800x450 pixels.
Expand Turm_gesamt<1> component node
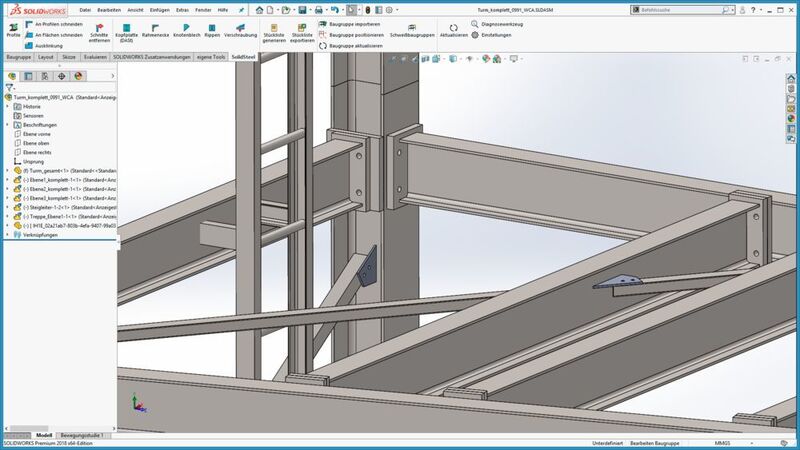pos(8,171)
